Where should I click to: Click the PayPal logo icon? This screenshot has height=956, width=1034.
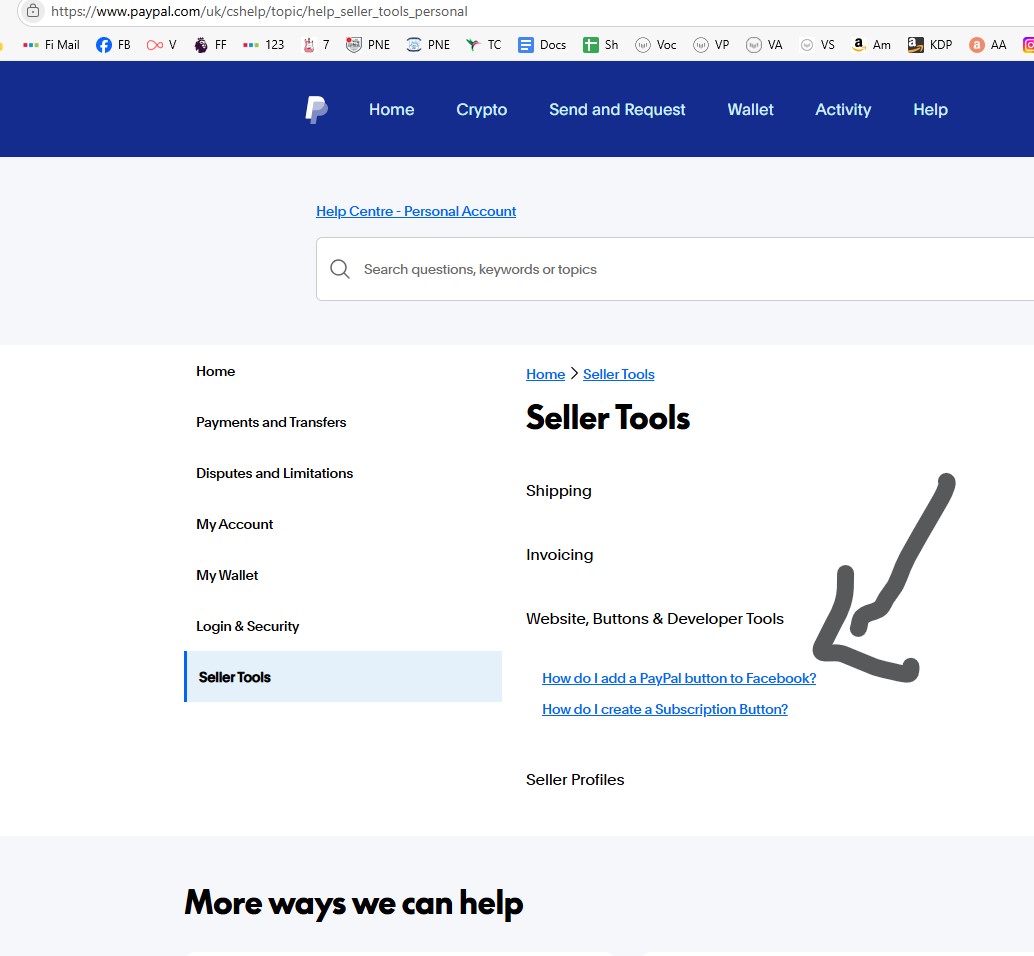pyautogui.click(x=317, y=109)
